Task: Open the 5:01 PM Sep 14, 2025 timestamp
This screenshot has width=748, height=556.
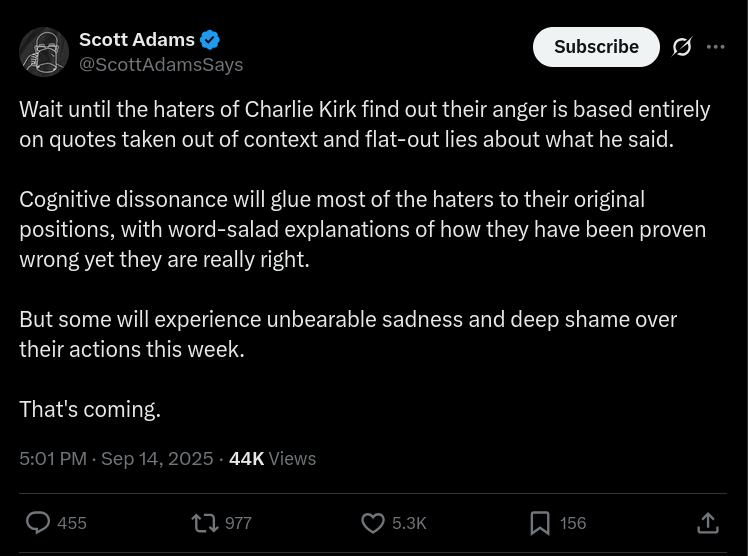Action: (x=116, y=458)
